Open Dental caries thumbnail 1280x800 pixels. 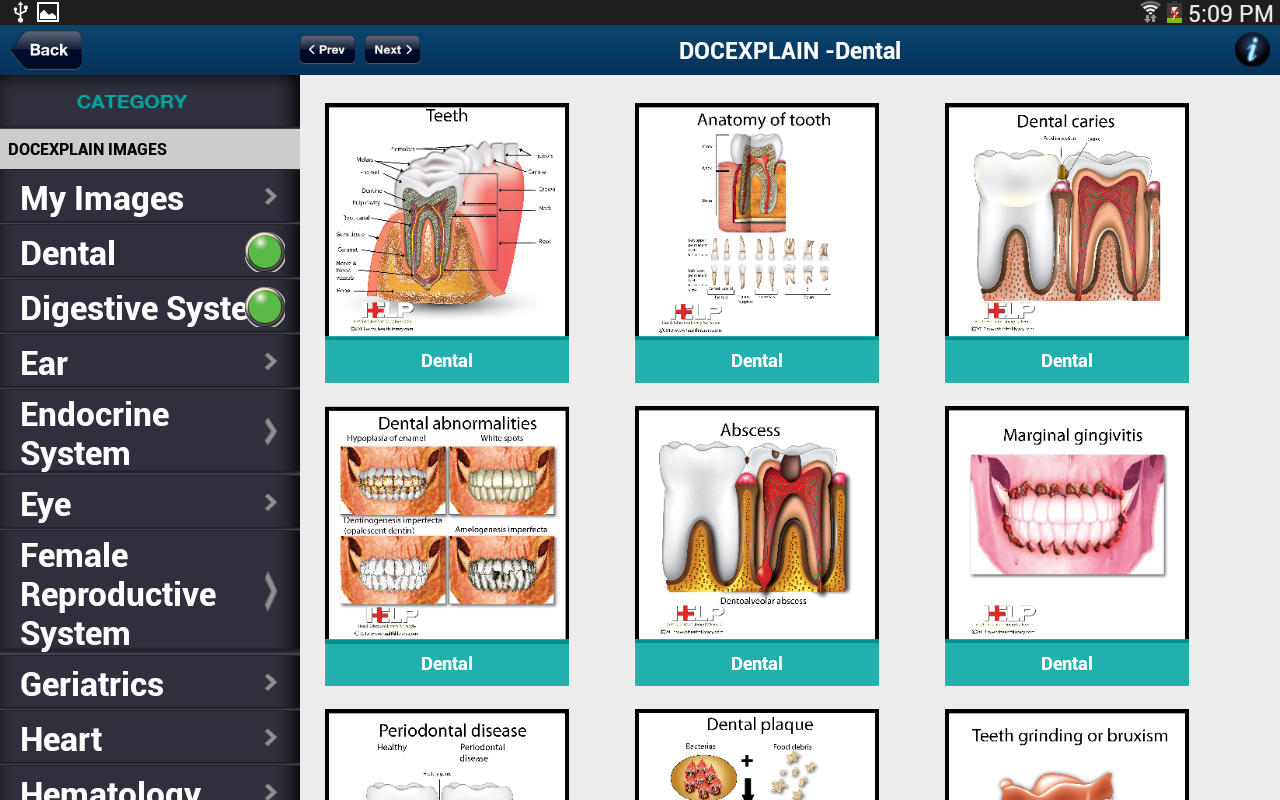point(1067,220)
